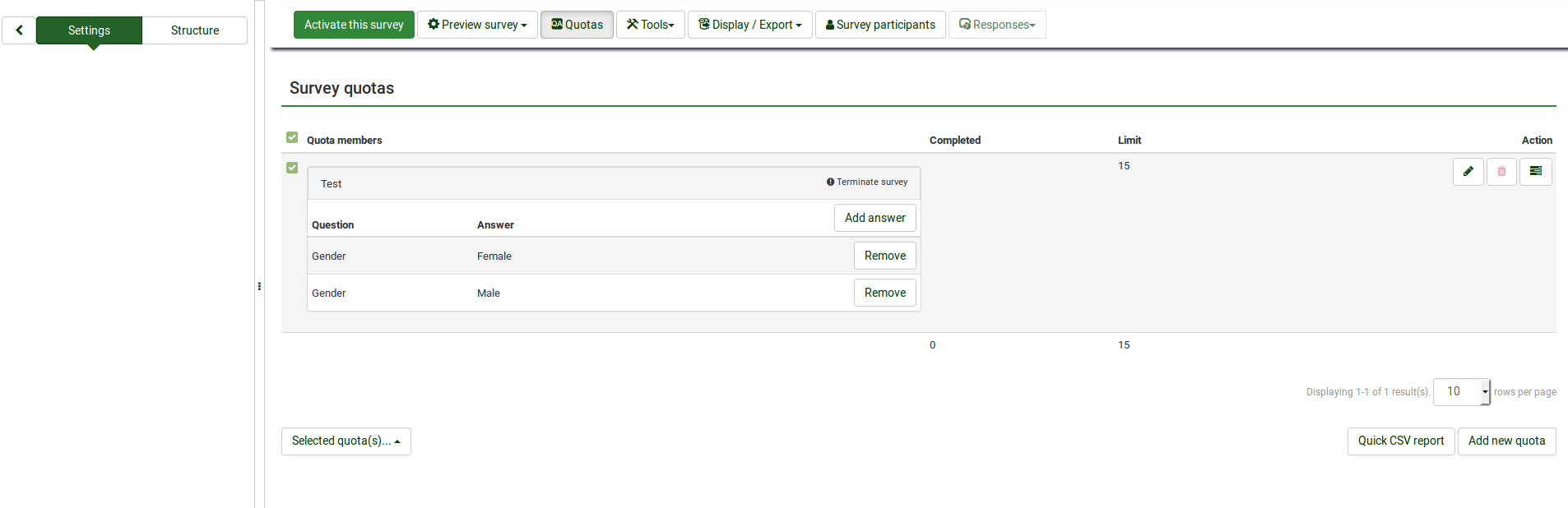Click the back arrow icon in sidebar

[19, 30]
